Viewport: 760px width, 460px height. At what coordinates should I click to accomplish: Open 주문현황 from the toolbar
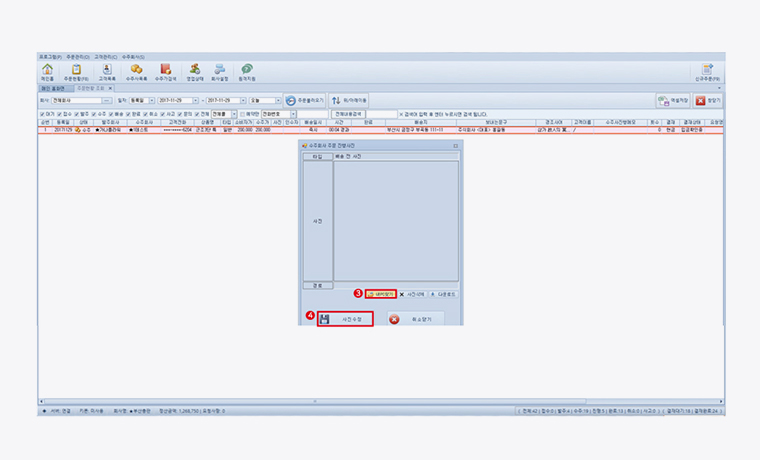tap(76, 70)
